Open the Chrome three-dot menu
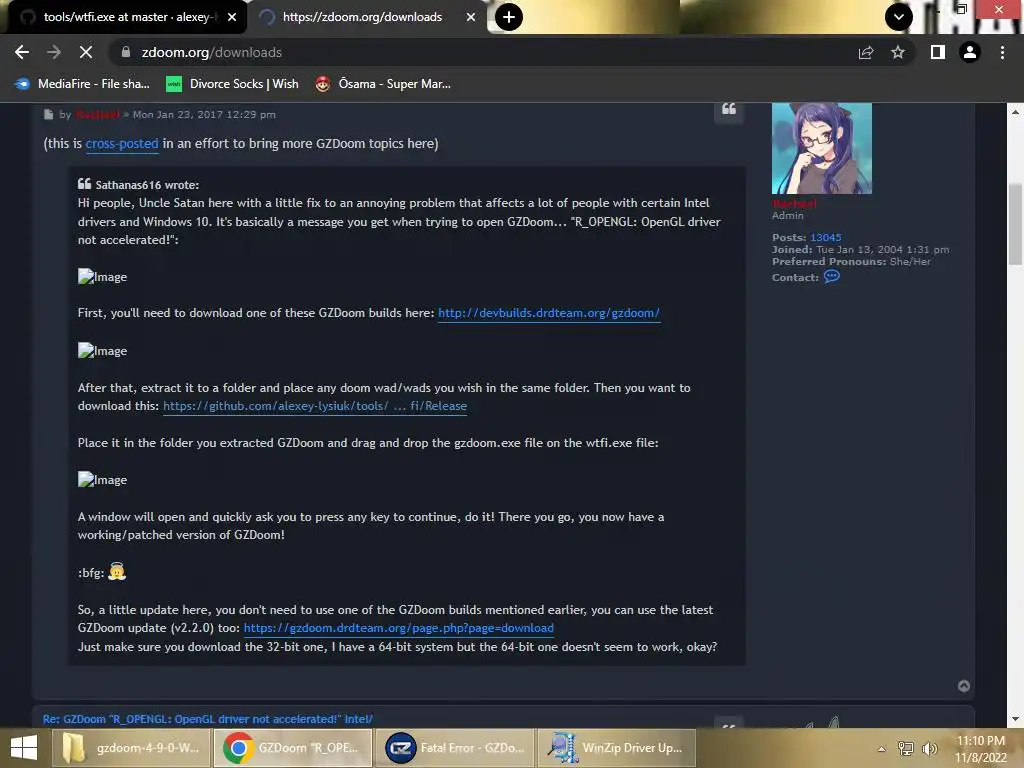 [x=1002, y=52]
